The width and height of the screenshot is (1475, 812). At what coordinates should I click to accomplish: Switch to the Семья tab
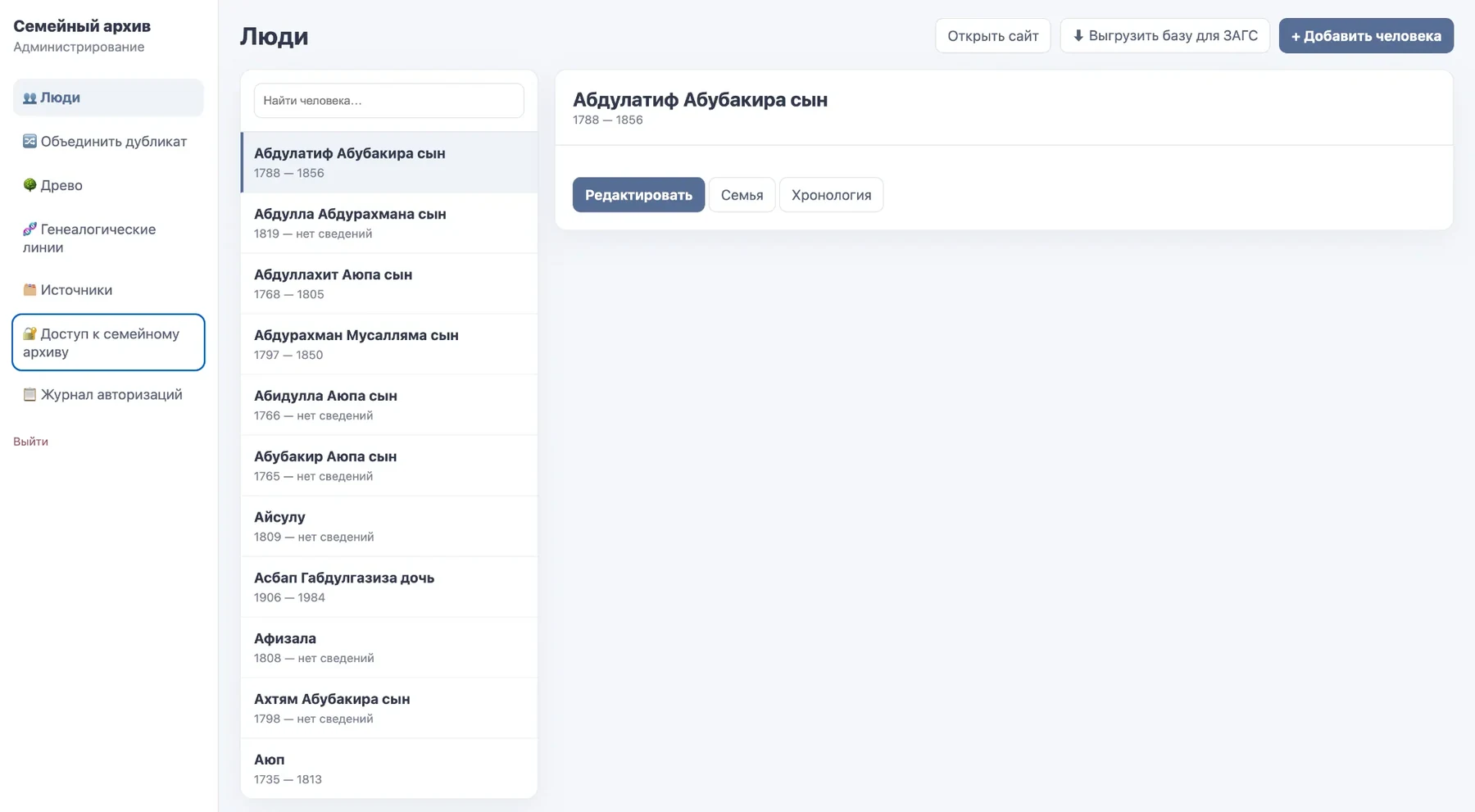coord(742,195)
